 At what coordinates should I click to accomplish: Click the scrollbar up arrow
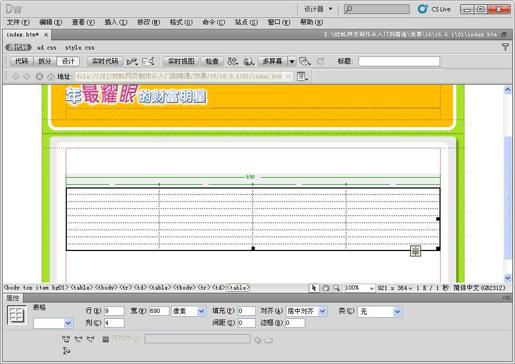[x=507, y=90]
